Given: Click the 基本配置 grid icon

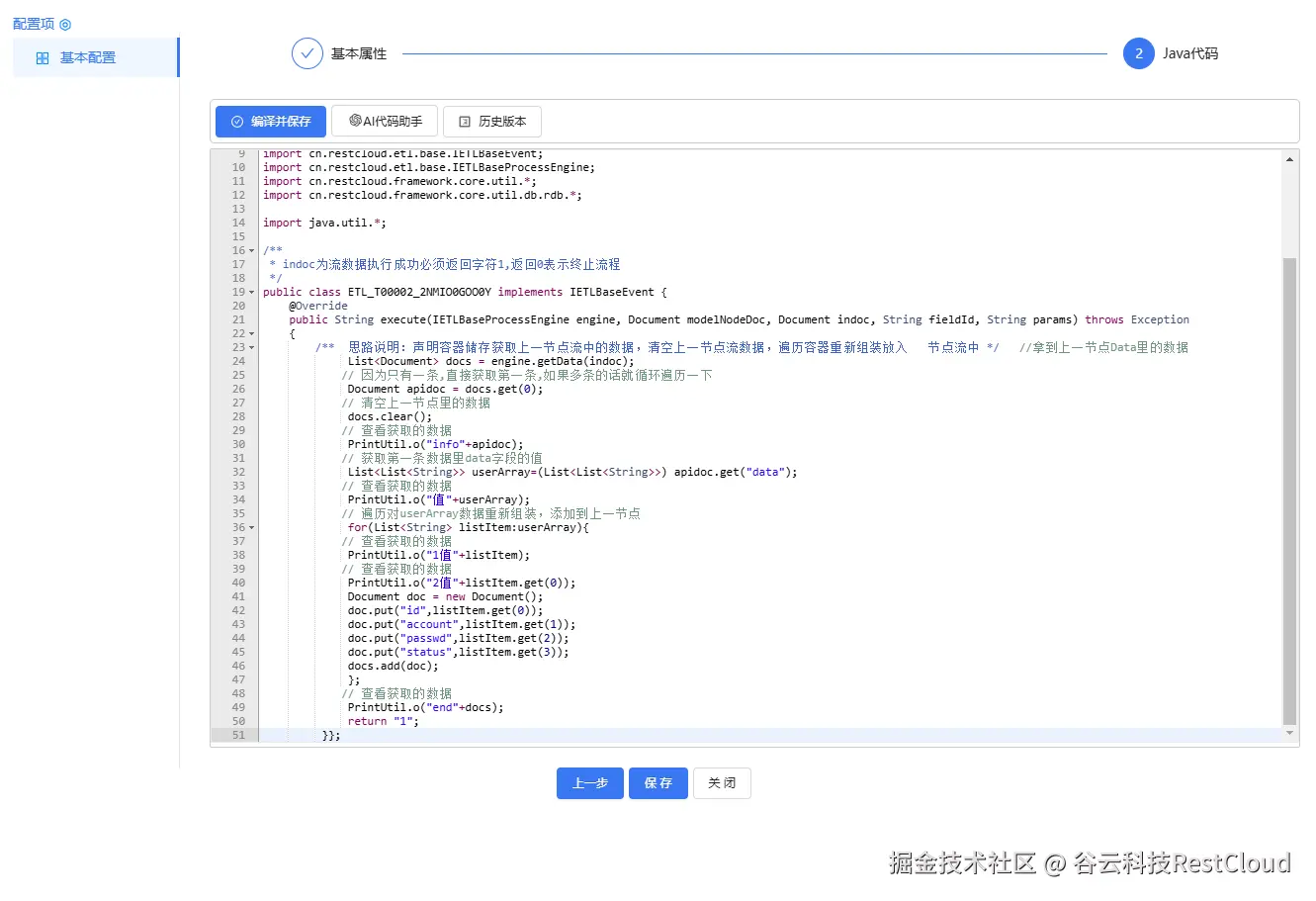Looking at the screenshot, I should [43, 58].
